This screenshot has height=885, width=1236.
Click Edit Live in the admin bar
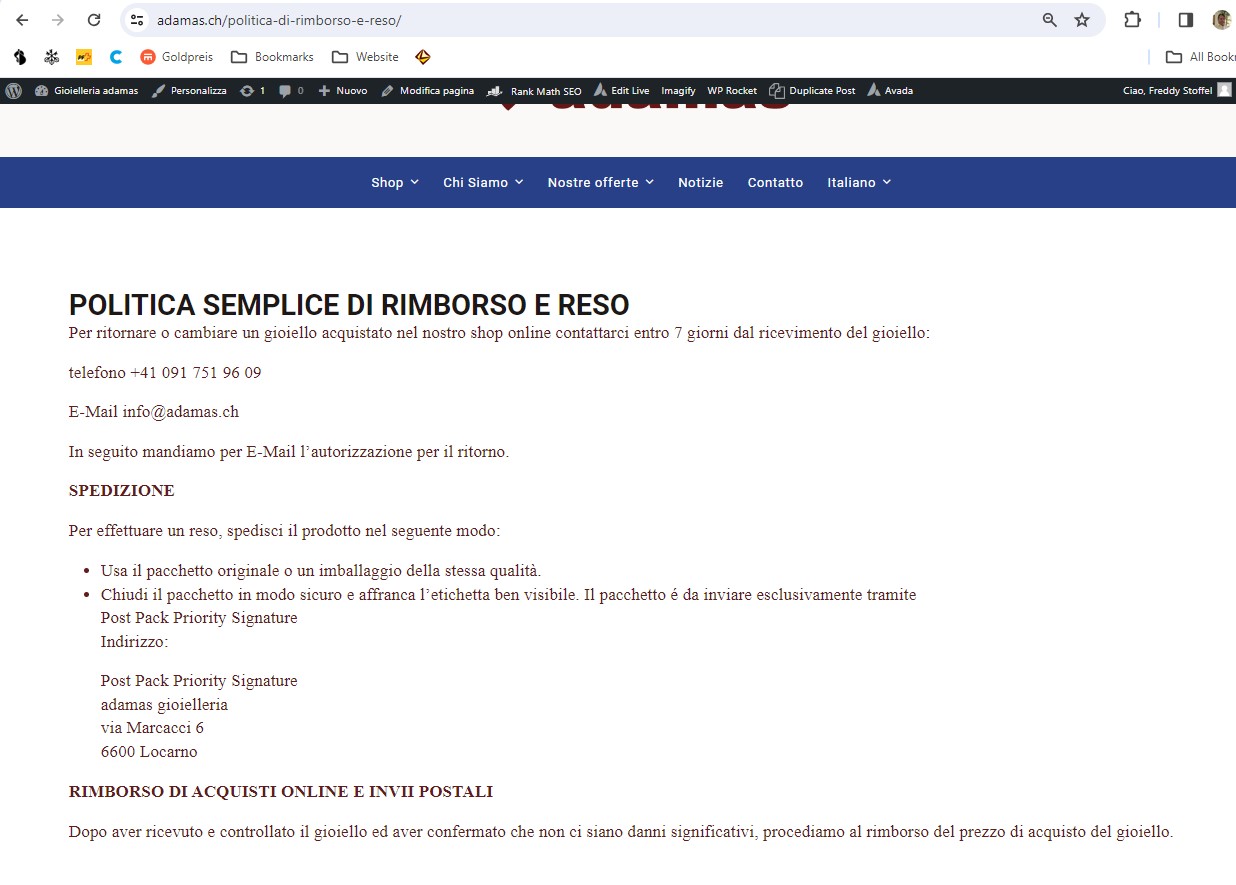(621, 90)
